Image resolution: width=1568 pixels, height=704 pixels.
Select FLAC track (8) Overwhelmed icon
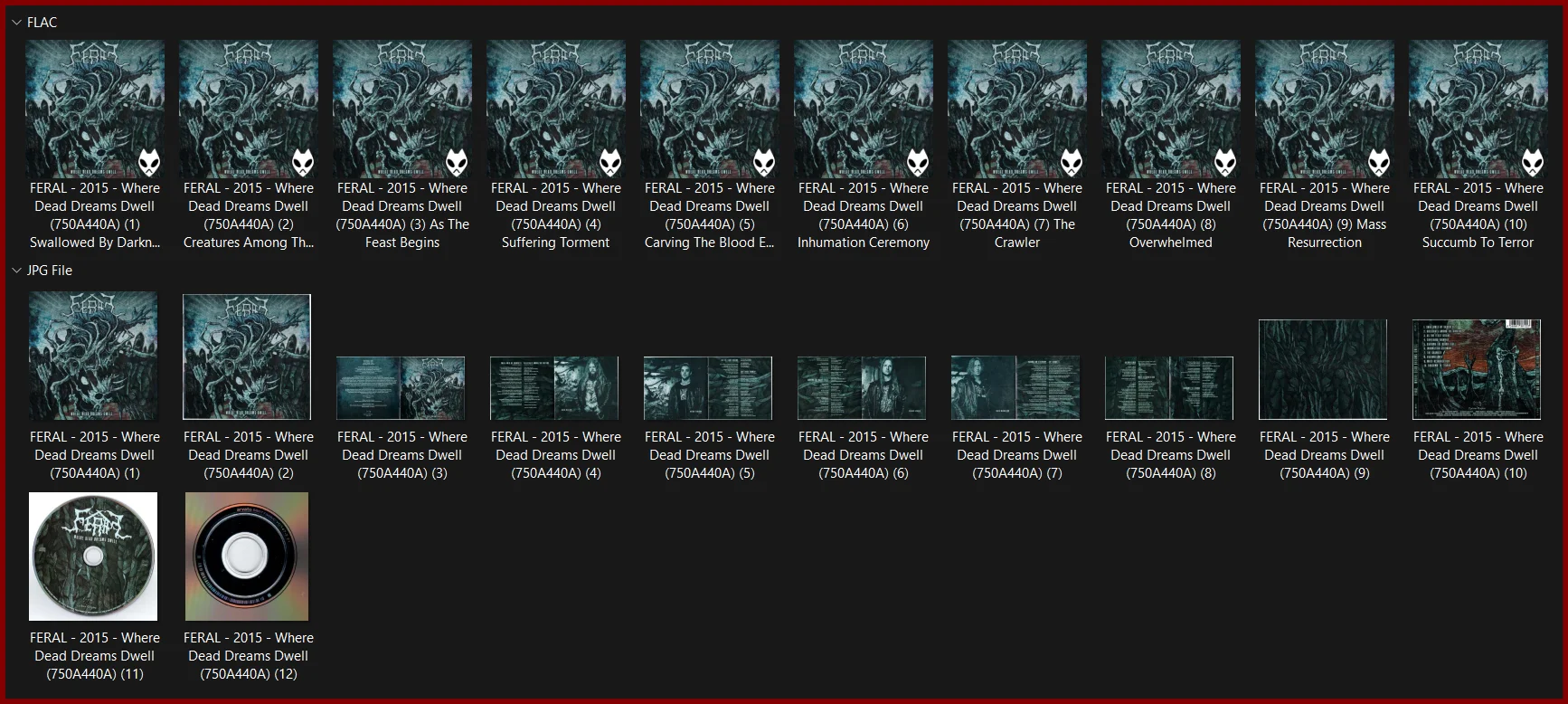[x=1171, y=109]
